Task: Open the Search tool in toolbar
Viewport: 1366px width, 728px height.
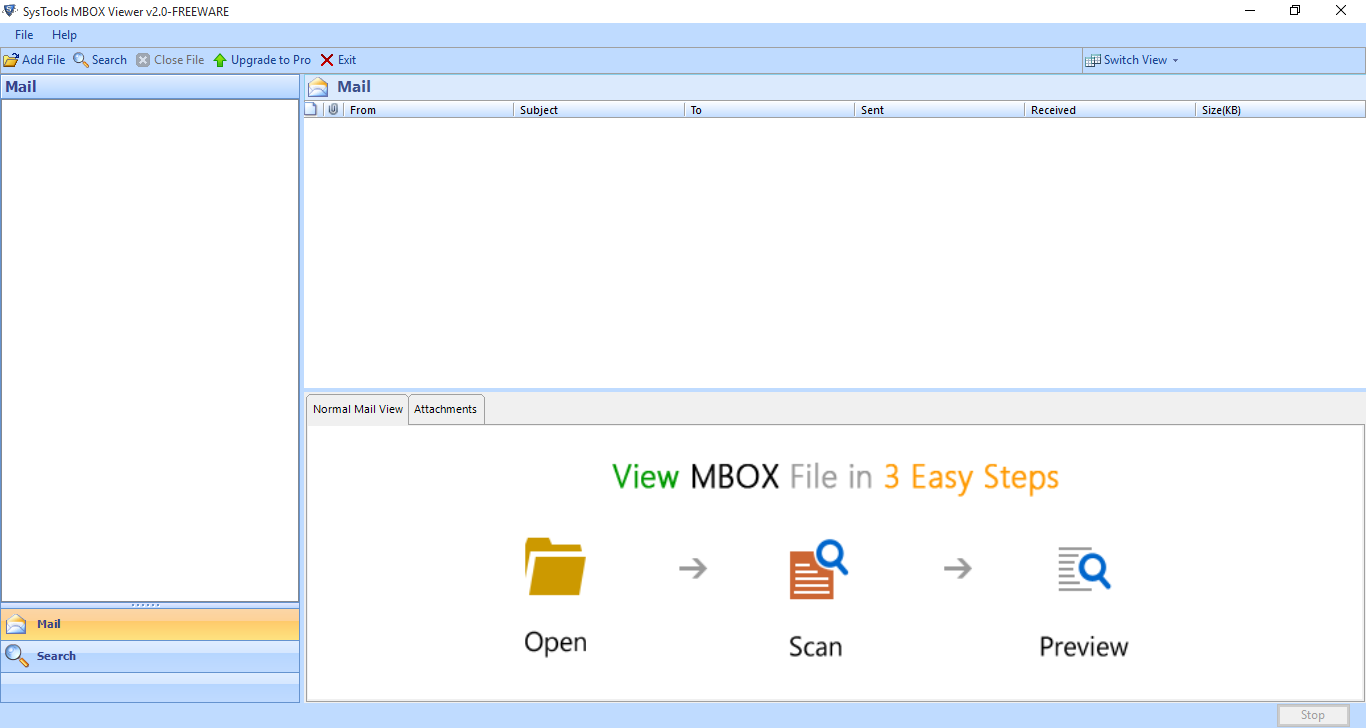Action: point(100,60)
